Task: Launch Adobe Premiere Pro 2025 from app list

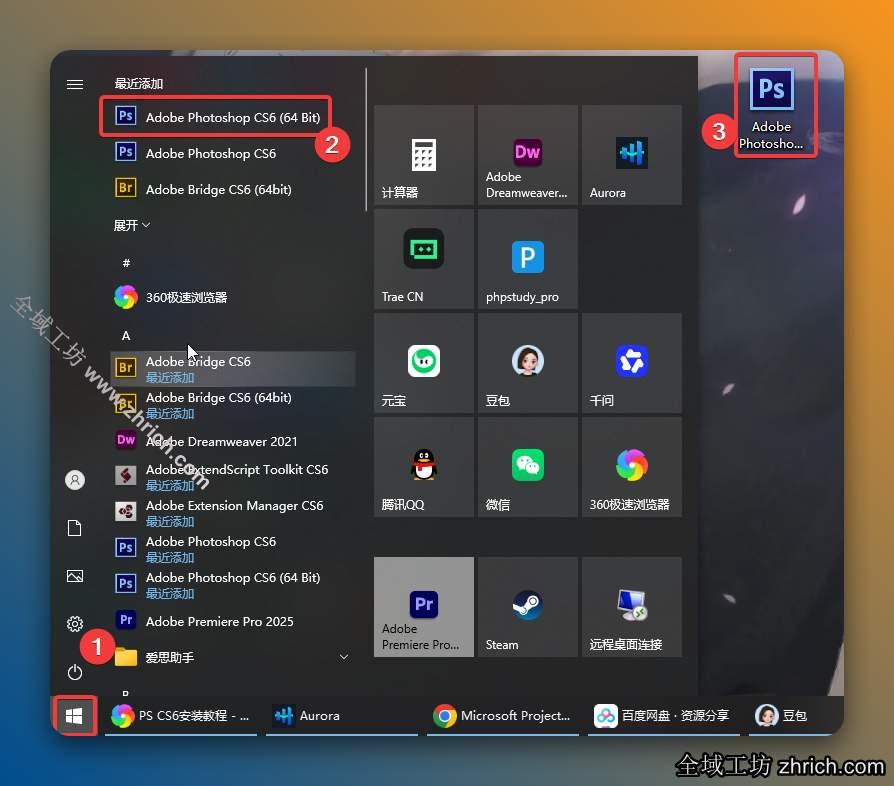Action: [233, 621]
